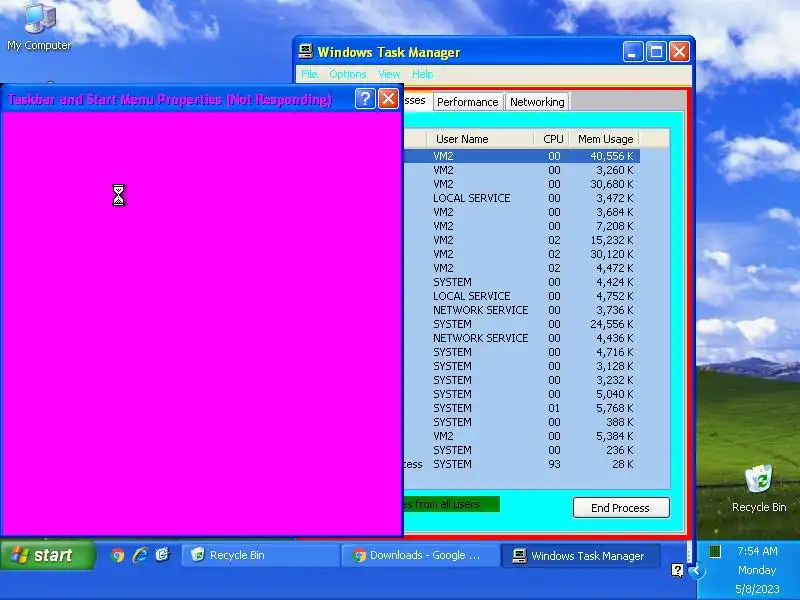Viewport: 800px width, 600px height.
Task: Select the process row using 7,208 K
Action: point(521,226)
